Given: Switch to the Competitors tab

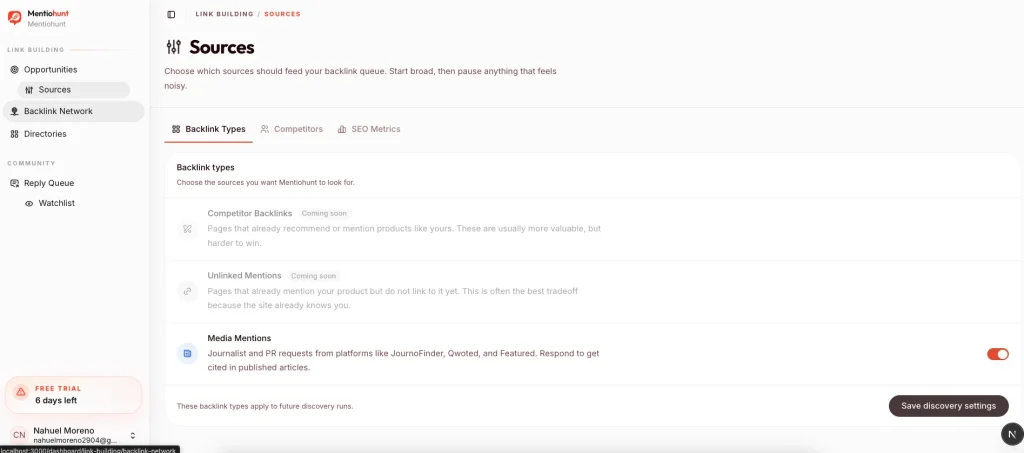Looking at the screenshot, I should click(x=291, y=129).
